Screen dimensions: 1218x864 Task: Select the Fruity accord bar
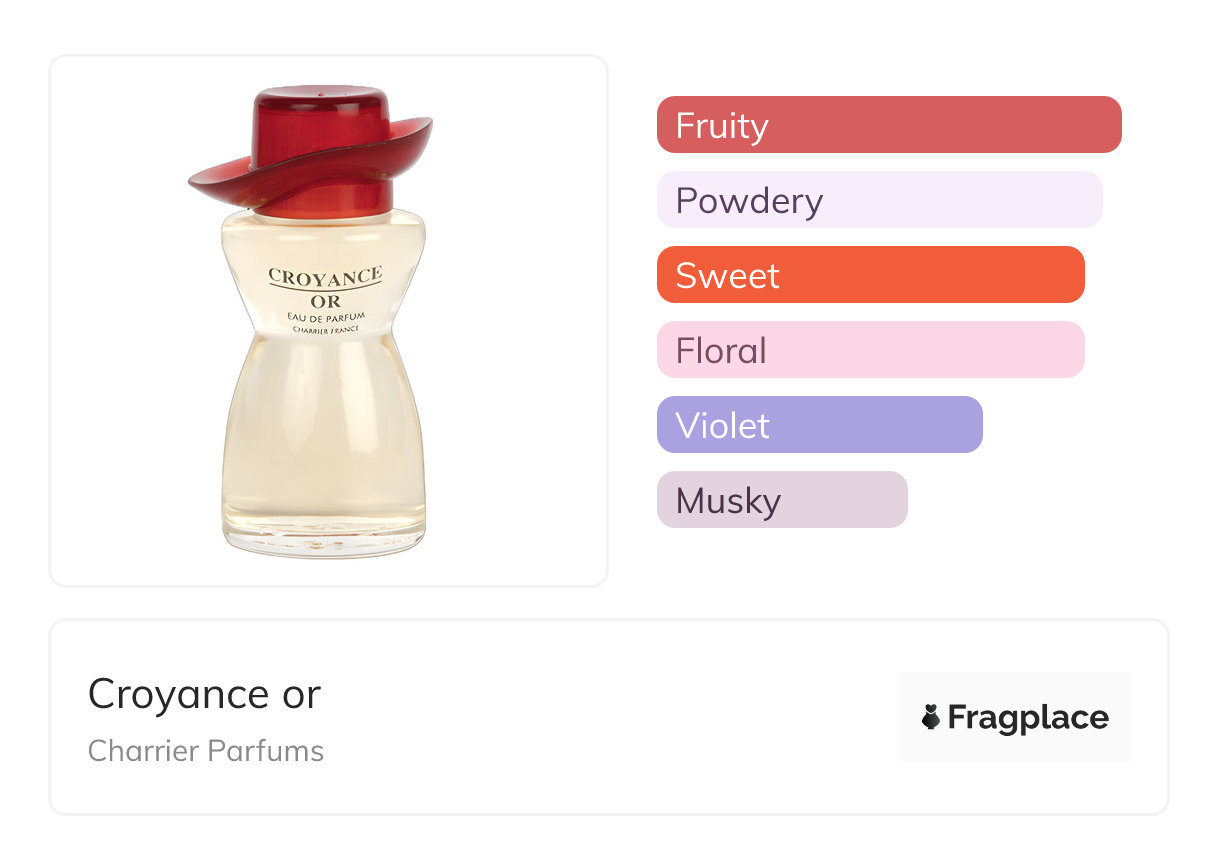888,125
